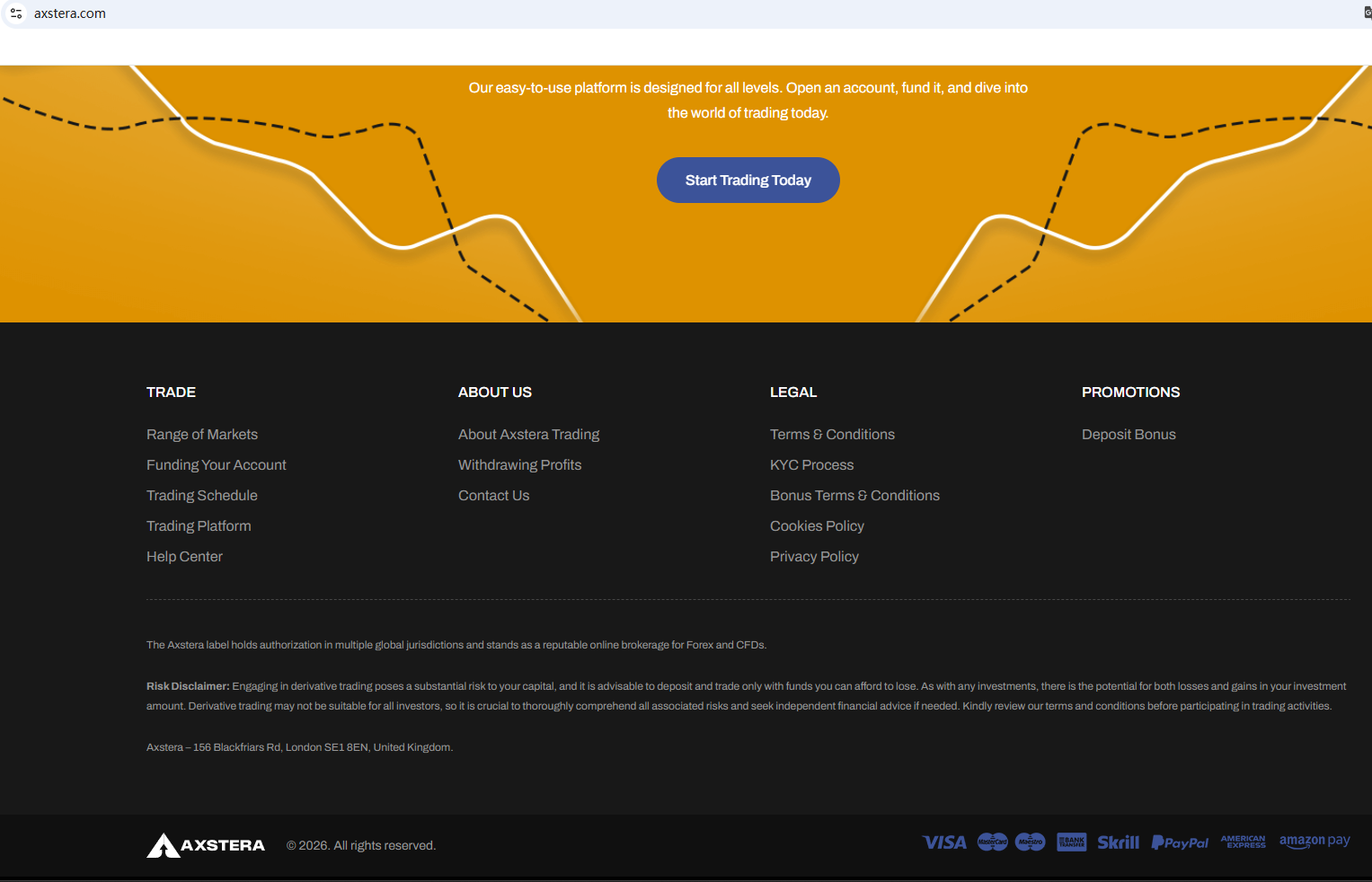Open the Trading Platform link

click(x=199, y=526)
